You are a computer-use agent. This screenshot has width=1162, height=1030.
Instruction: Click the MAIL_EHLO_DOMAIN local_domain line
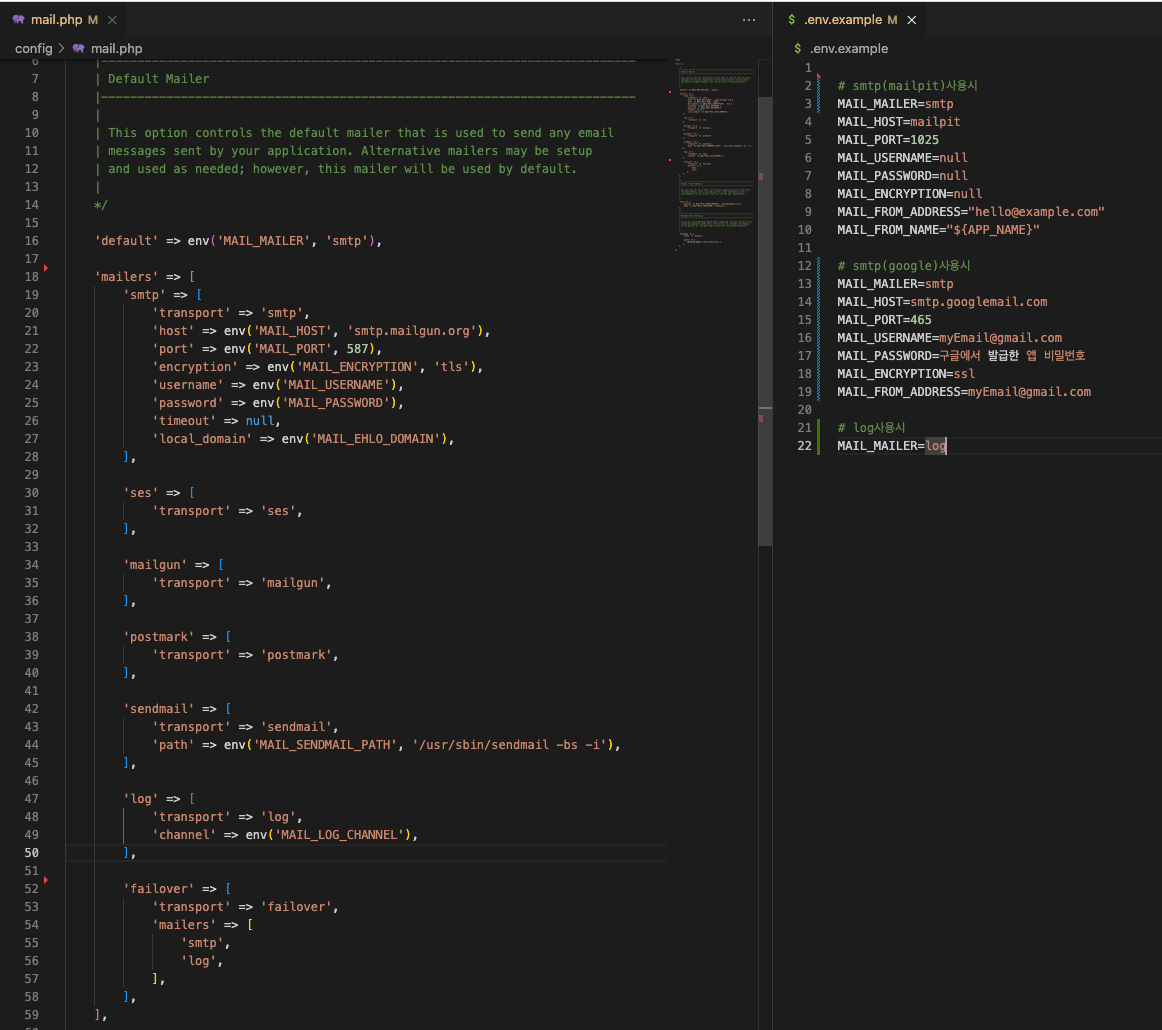(x=303, y=439)
